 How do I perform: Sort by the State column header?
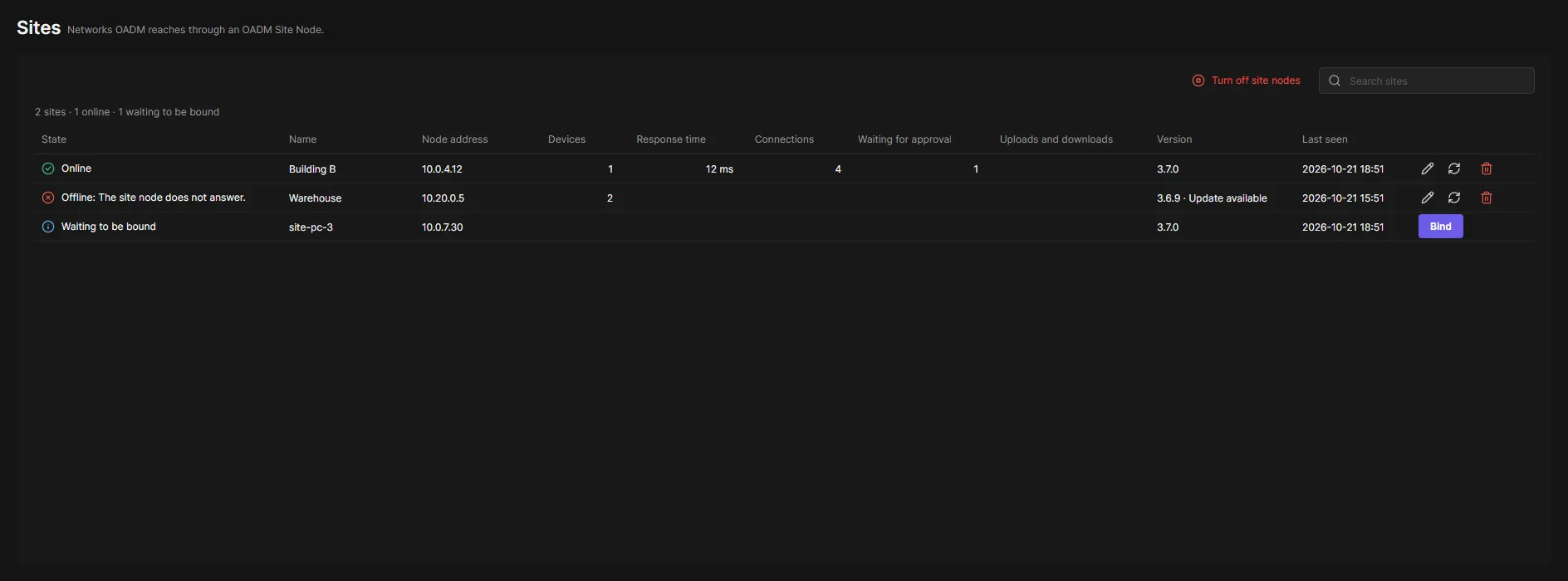[54, 139]
